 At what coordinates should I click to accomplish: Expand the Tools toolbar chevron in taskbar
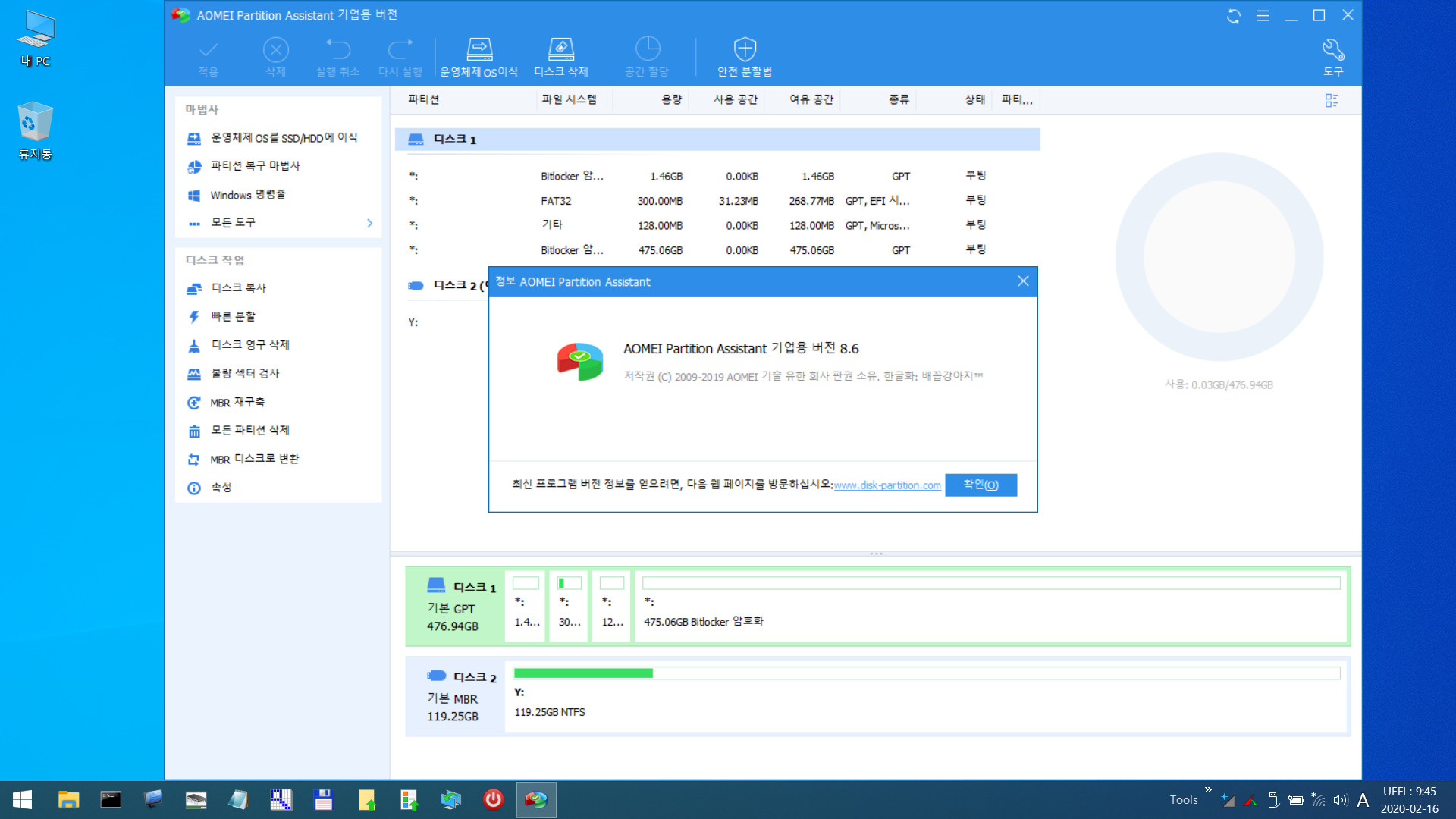(x=1208, y=790)
